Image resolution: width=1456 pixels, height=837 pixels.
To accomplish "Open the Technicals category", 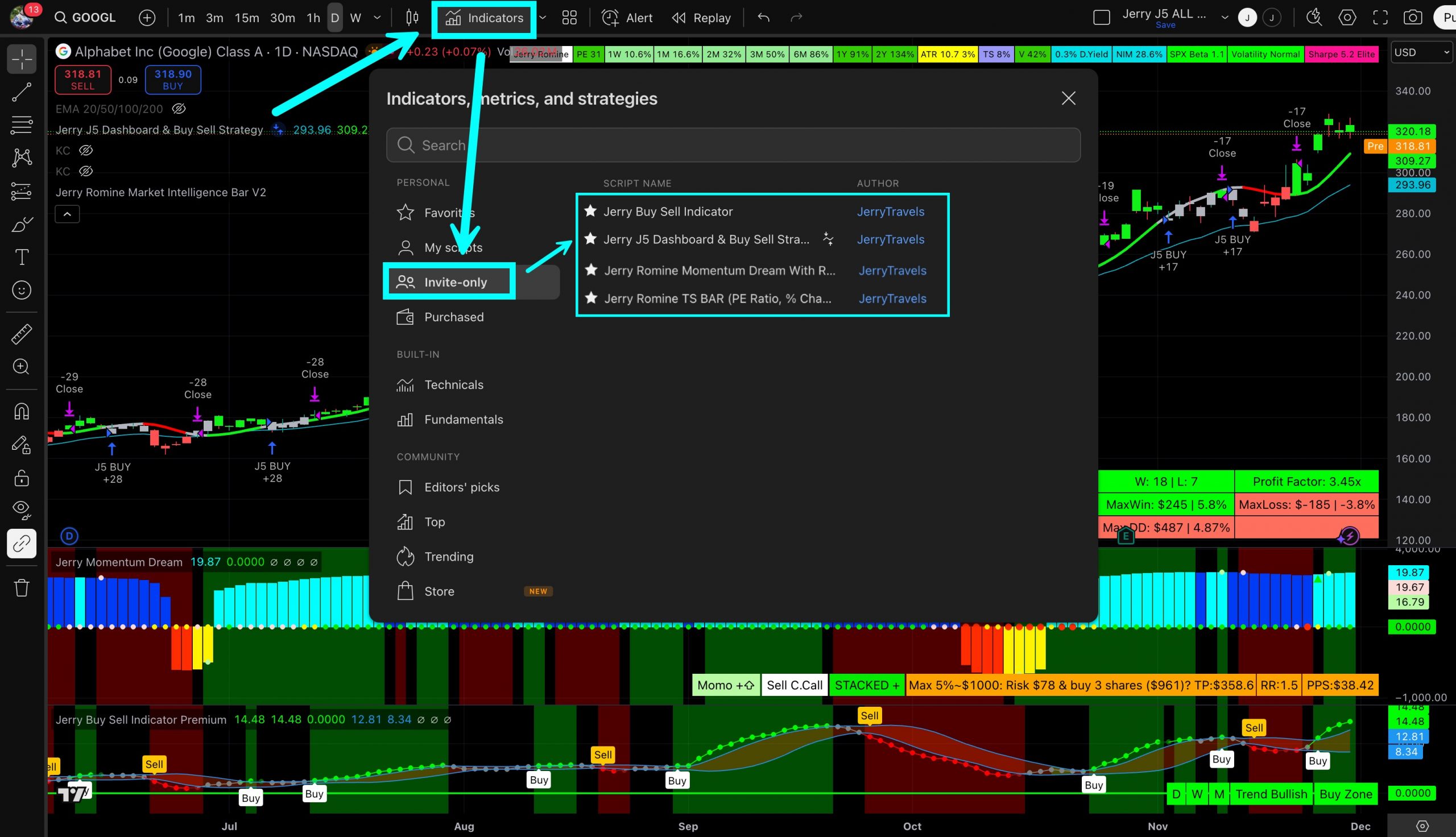I will pyautogui.click(x=453, y=384).
